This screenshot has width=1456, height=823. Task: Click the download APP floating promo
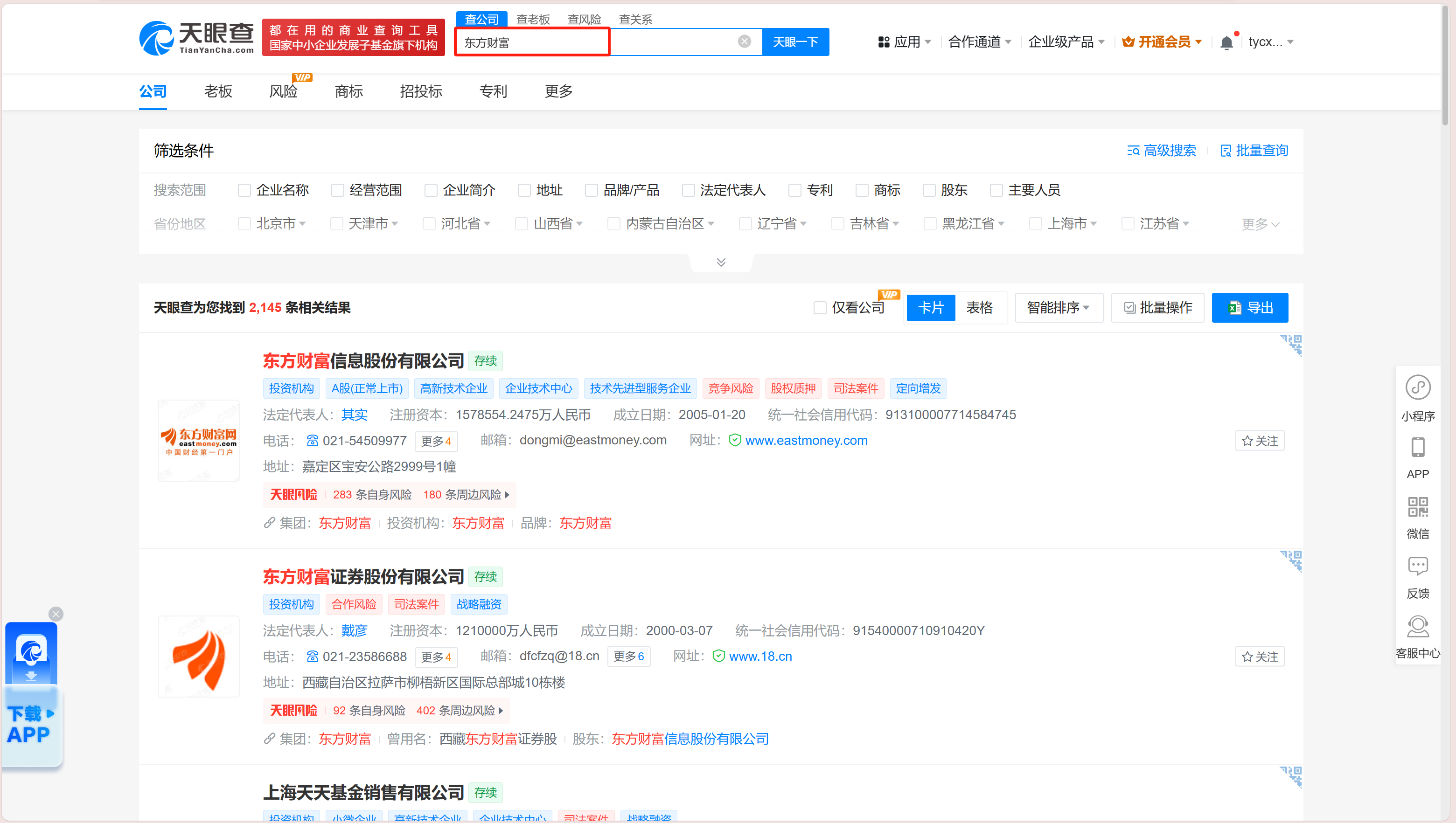(x=32, y=694)
